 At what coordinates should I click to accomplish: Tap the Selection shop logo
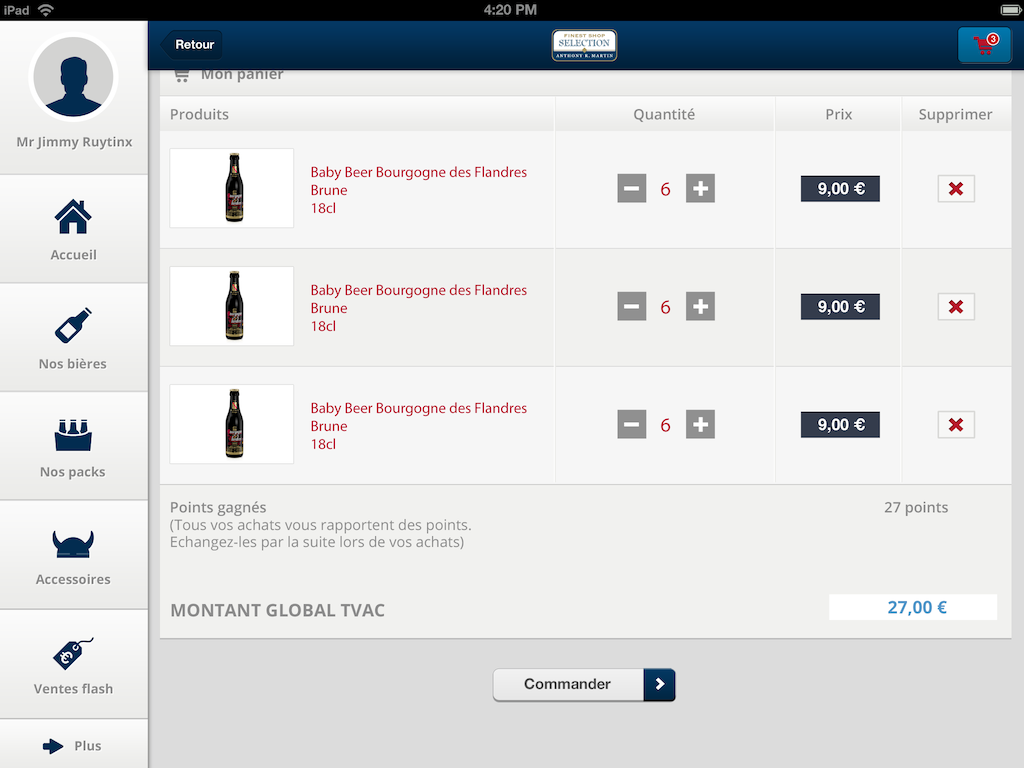[584, 45]
